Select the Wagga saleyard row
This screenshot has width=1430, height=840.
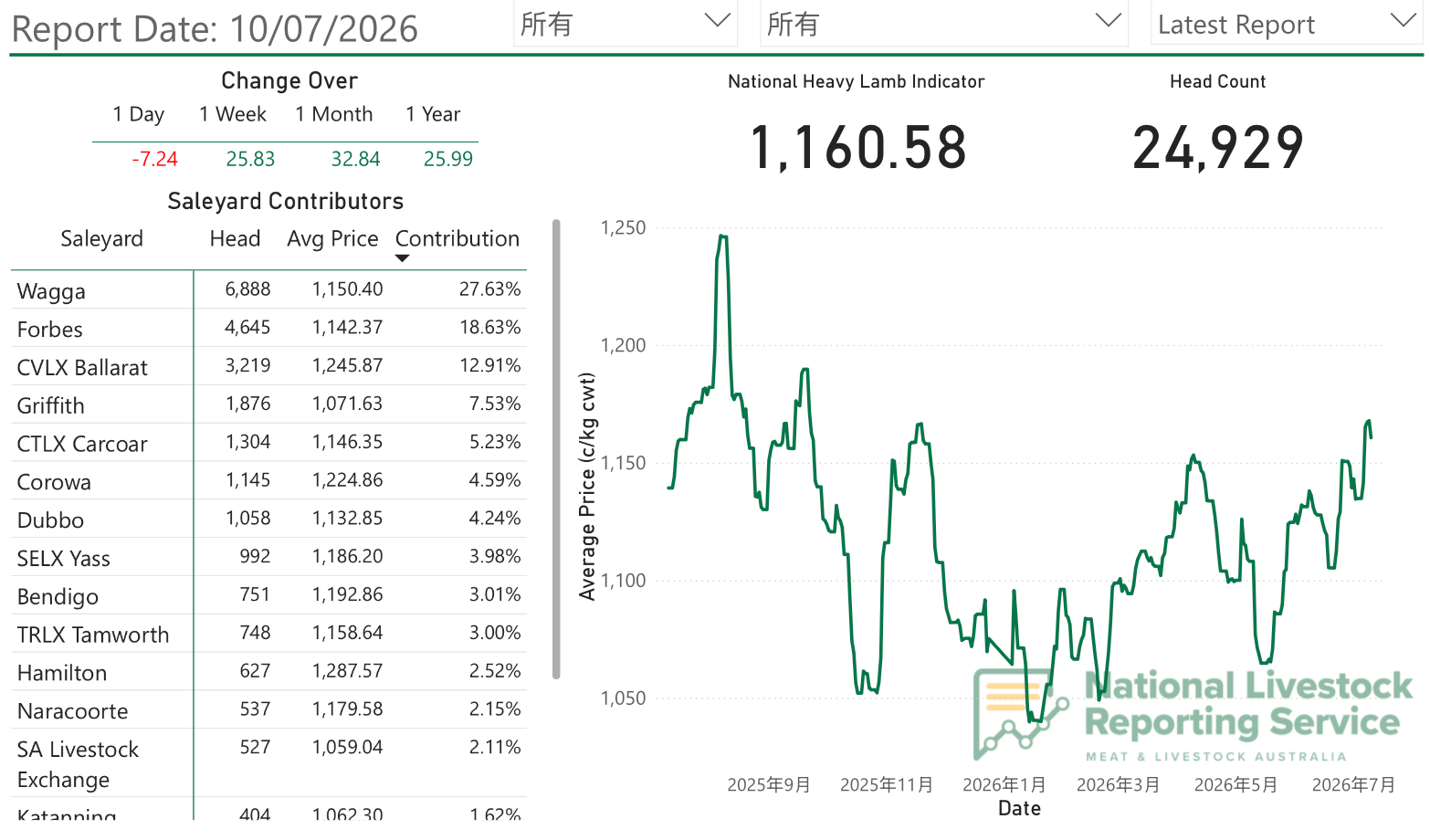coord(268,290)
